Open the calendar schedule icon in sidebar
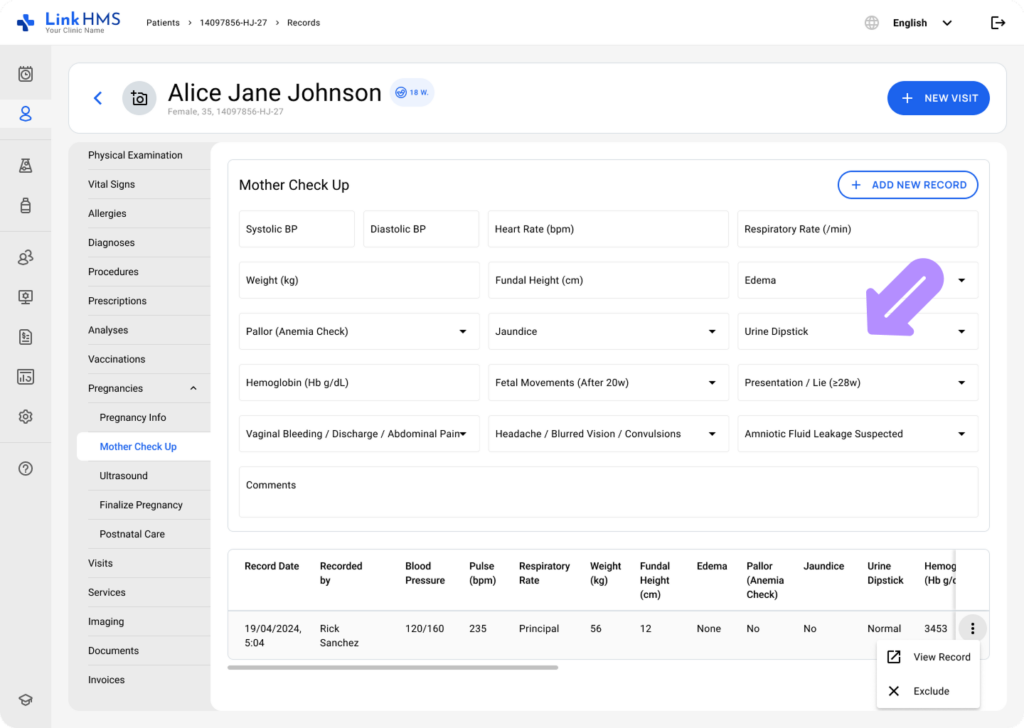Image resolution: width=1024 pixels, height=728 pixels. pos(26,74)
